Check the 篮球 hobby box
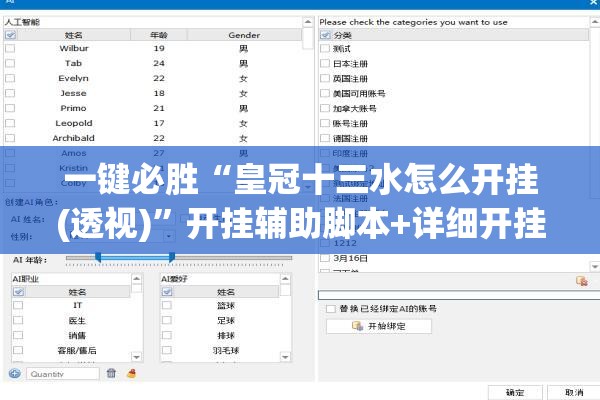The image size is (600, 400). pyautogui.click(x=166, y=305)
